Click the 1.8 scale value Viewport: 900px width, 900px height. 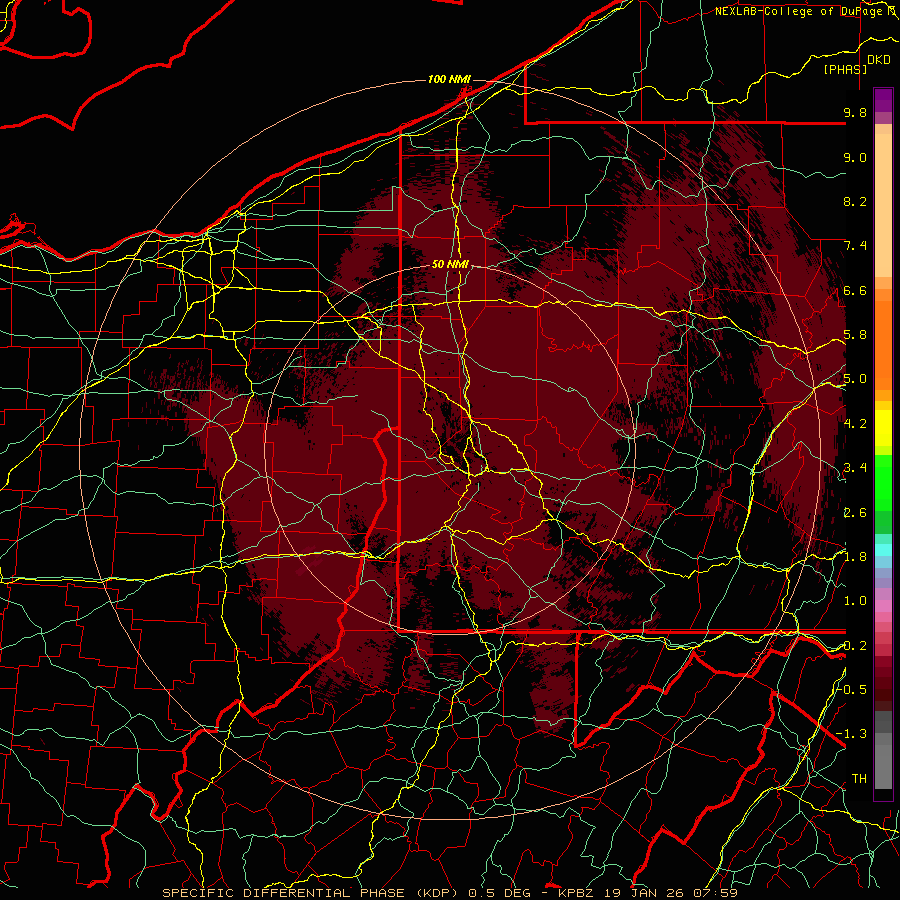(855, 557)
